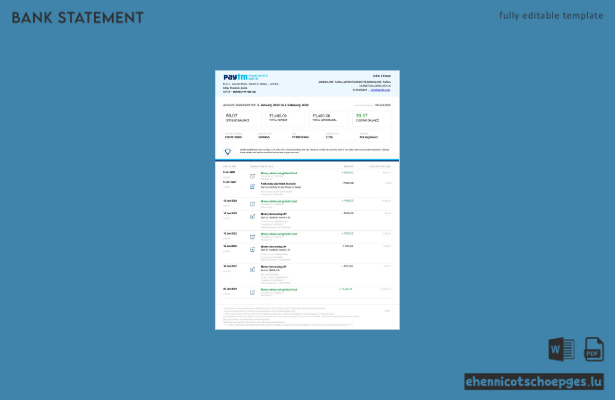Image resolution: width=615 pixels, height=400 pixels.
Task: Click the blue email link in statement header
Action: pyautogui.click(x=380, y=90)
